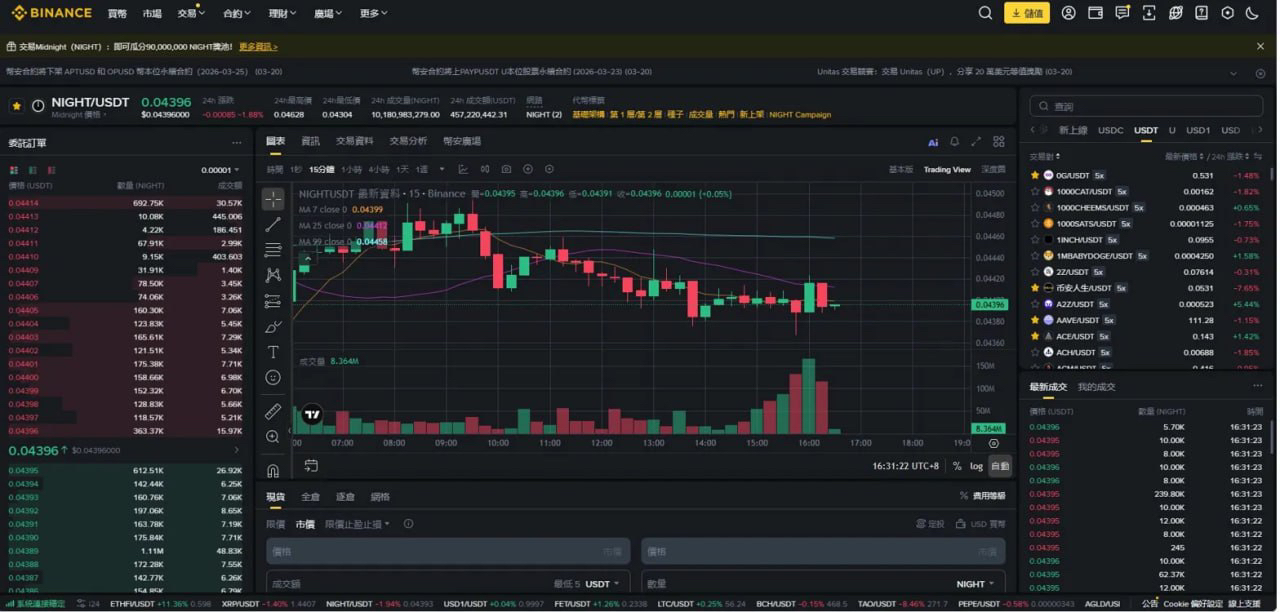Toggle percent scale on chart
The height and width of the screenshot is (612, 1280).
coord(957,466)
